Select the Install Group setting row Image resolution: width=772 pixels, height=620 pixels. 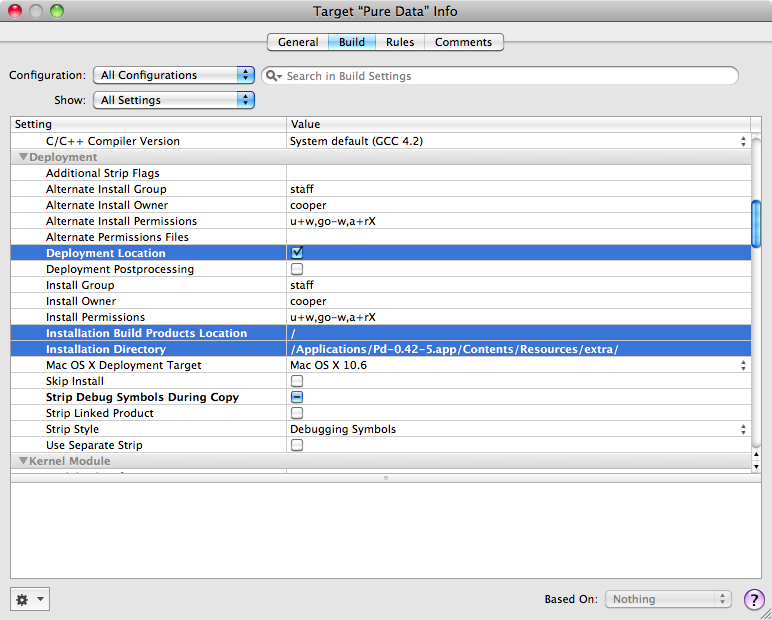(381, 285)
